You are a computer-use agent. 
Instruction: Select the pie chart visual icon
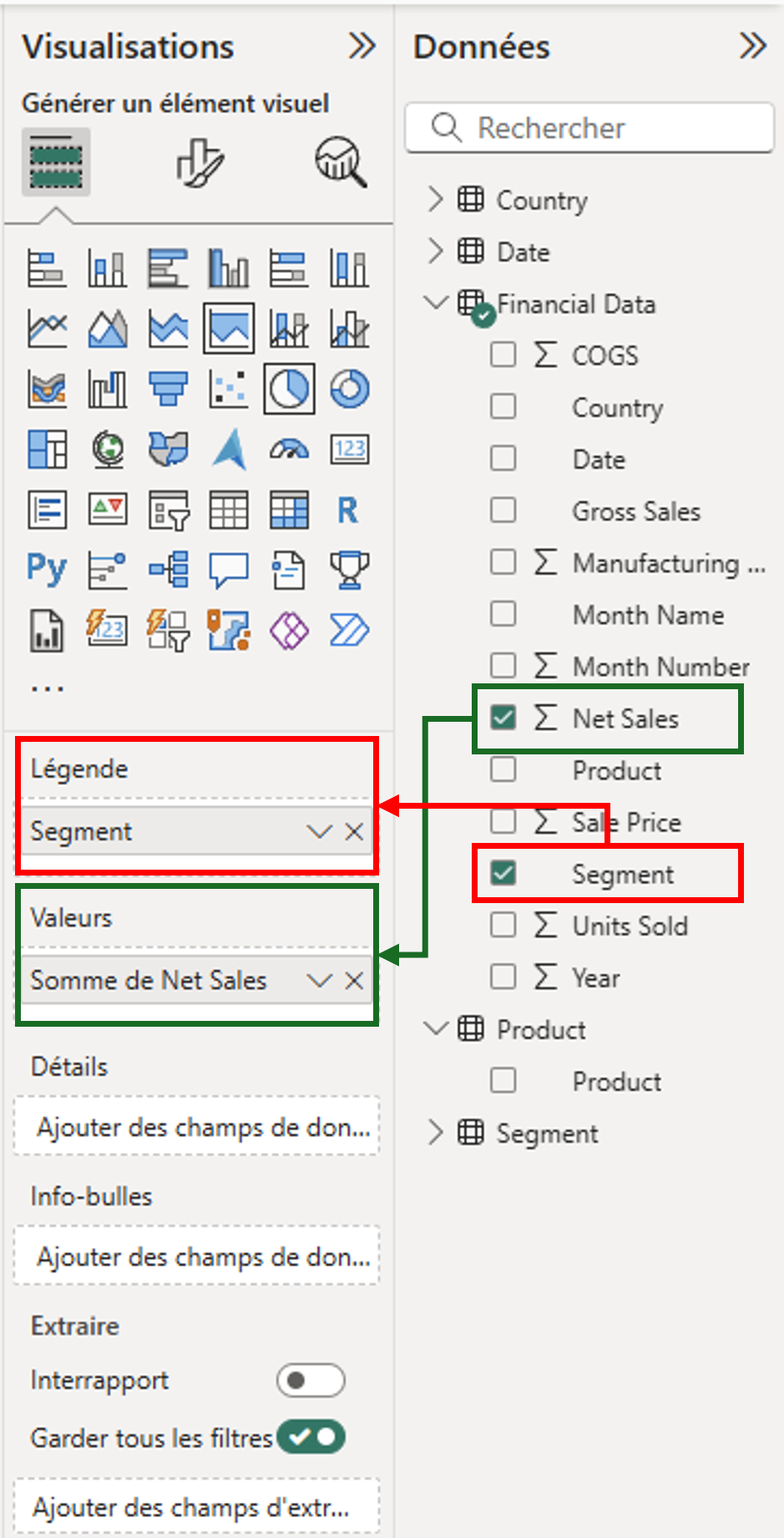(x=289, y=388)
